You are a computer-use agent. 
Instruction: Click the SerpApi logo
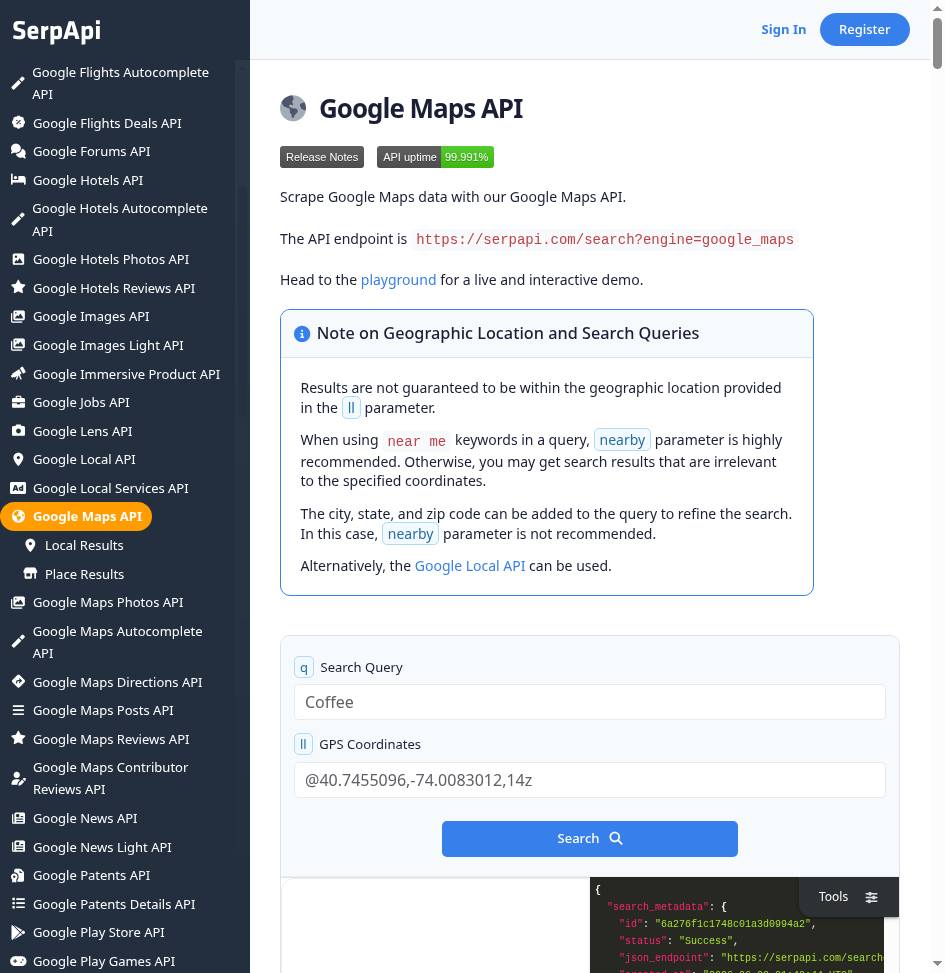click(x=56, y=30)
